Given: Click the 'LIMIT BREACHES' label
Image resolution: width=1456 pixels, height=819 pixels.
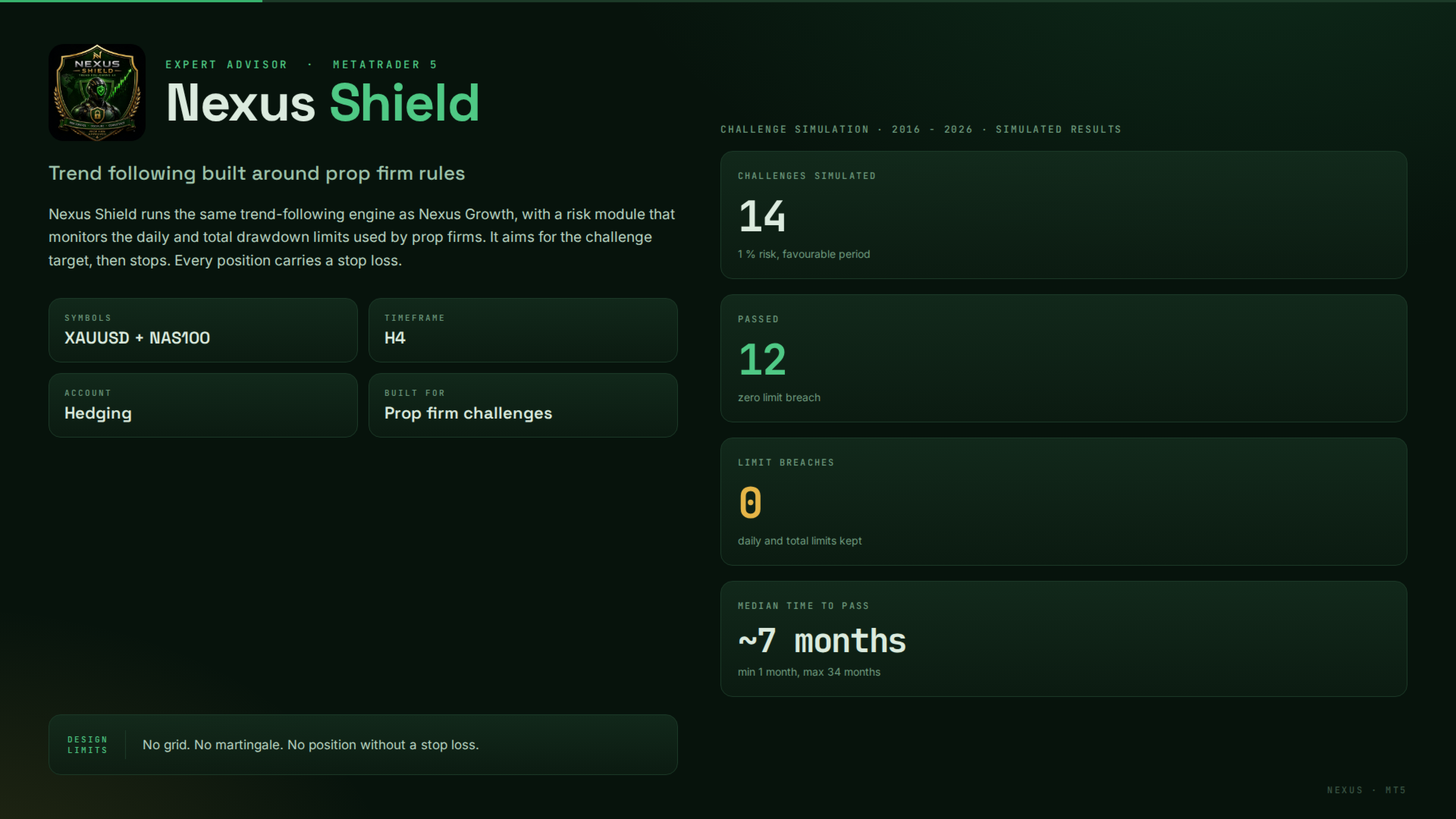Looking at the screenshot, I should point(786,463).
